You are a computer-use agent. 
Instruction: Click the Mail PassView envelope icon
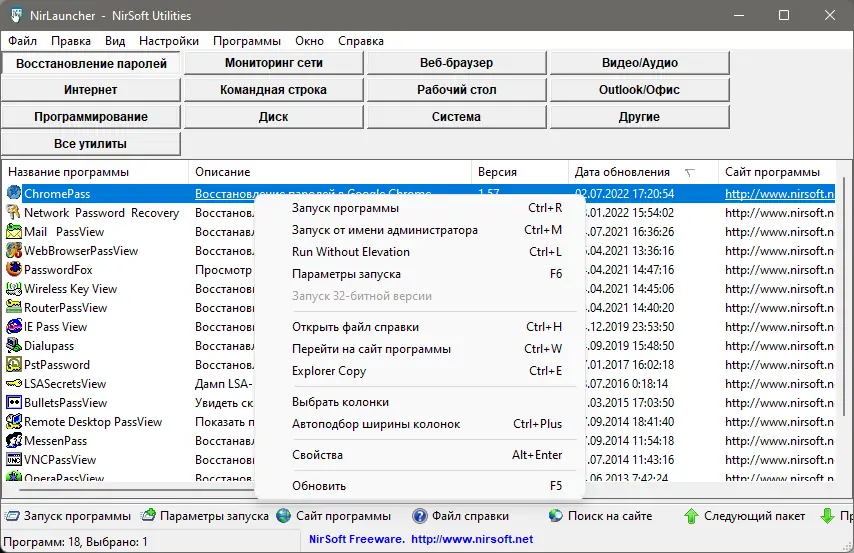14,231
